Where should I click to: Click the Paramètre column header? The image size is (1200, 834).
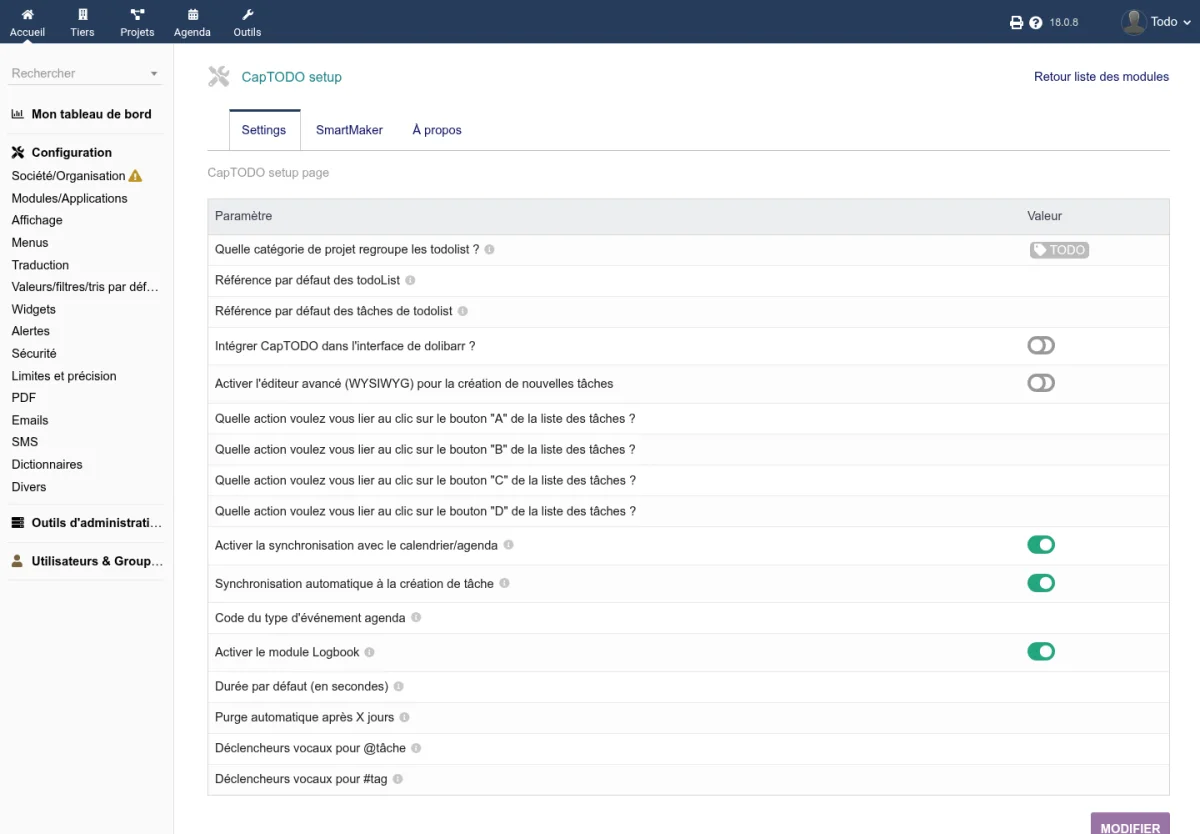tap(243, 216)
